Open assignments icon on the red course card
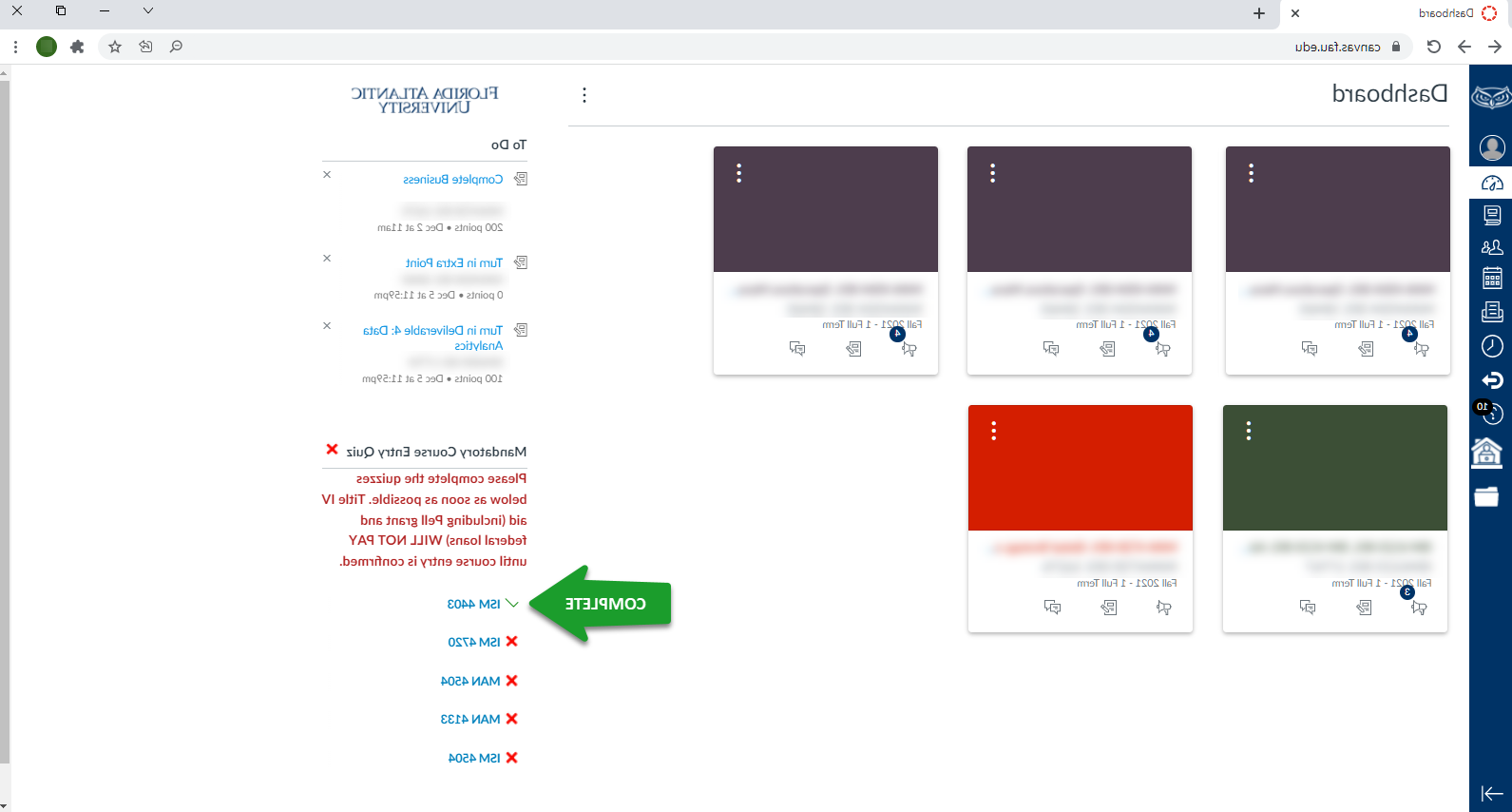Screen dimensions: 1512x812 (x=1109, y=608)
